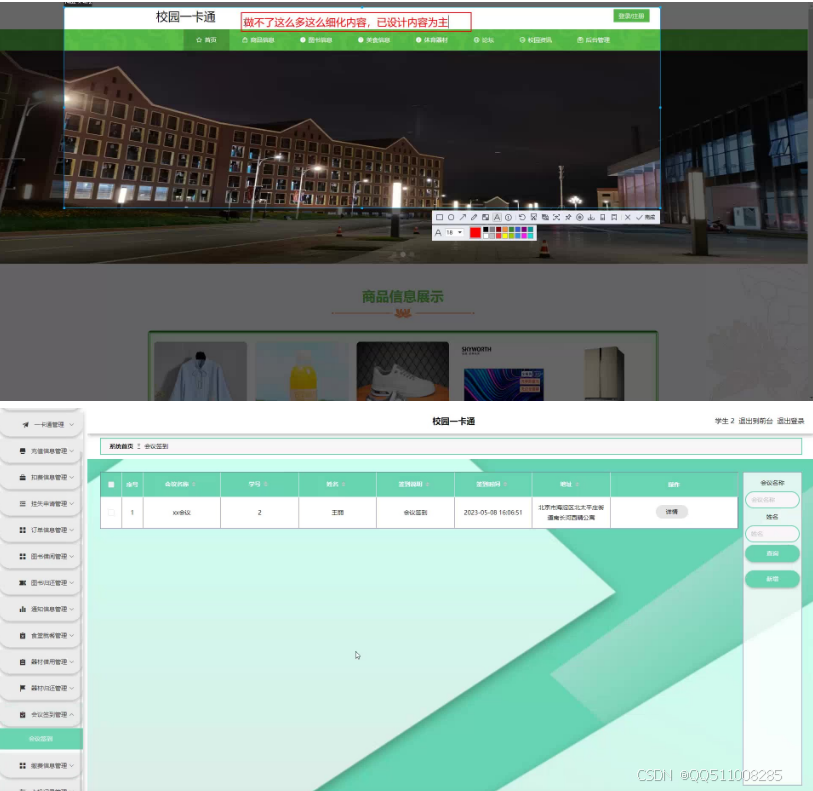The height and width of the screenshot is (791, 813).
Task: Select the highlighted 会议签到 submenu item
Action: click(x=41, y=739)
